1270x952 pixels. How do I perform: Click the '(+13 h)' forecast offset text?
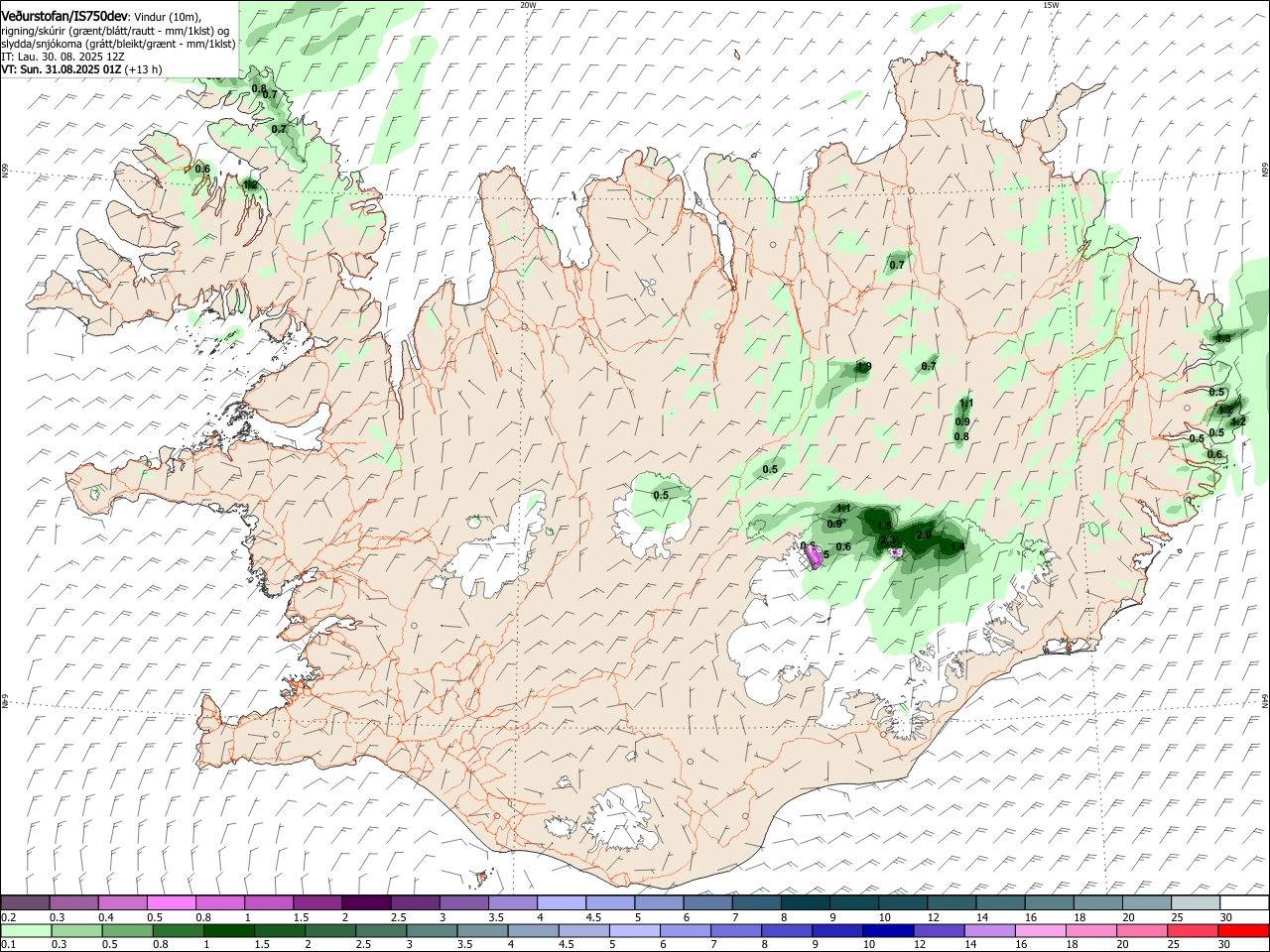point(144,69)
